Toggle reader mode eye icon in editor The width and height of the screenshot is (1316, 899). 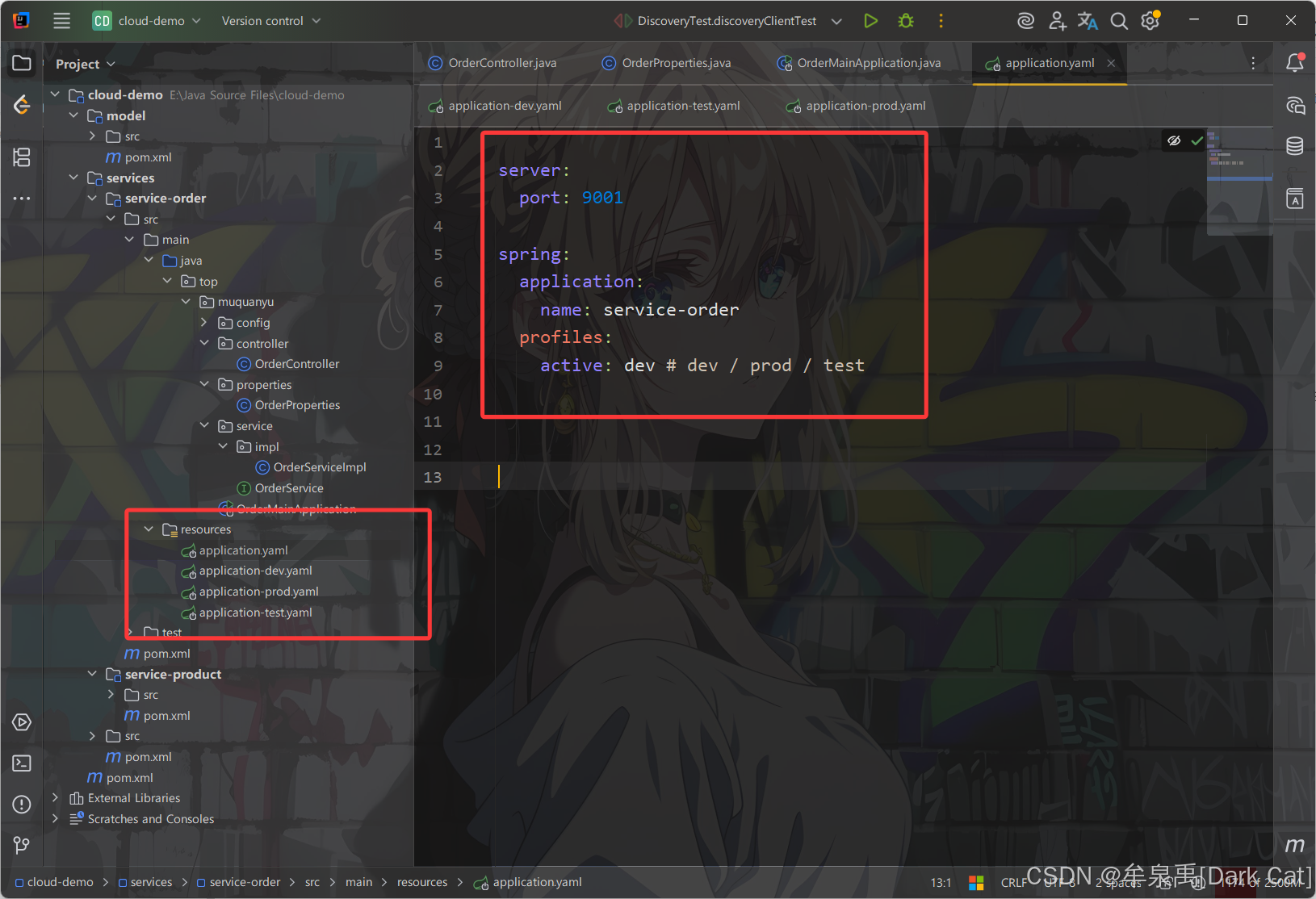point(1174,140)
